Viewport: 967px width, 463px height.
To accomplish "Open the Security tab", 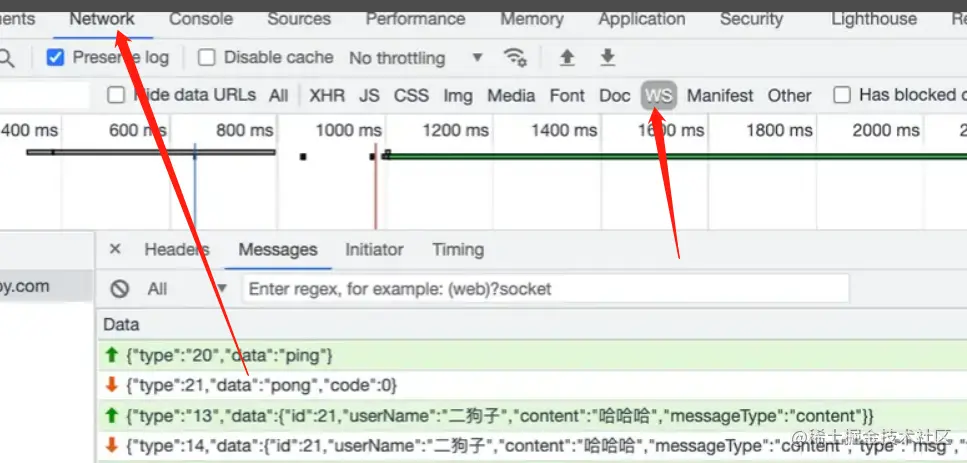I will (x=751, y=19).
